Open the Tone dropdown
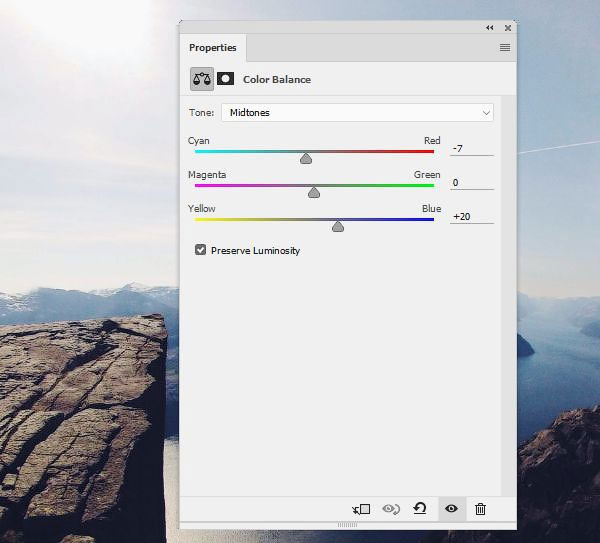This screenshot has height=543, width=600. click(357, 113)
